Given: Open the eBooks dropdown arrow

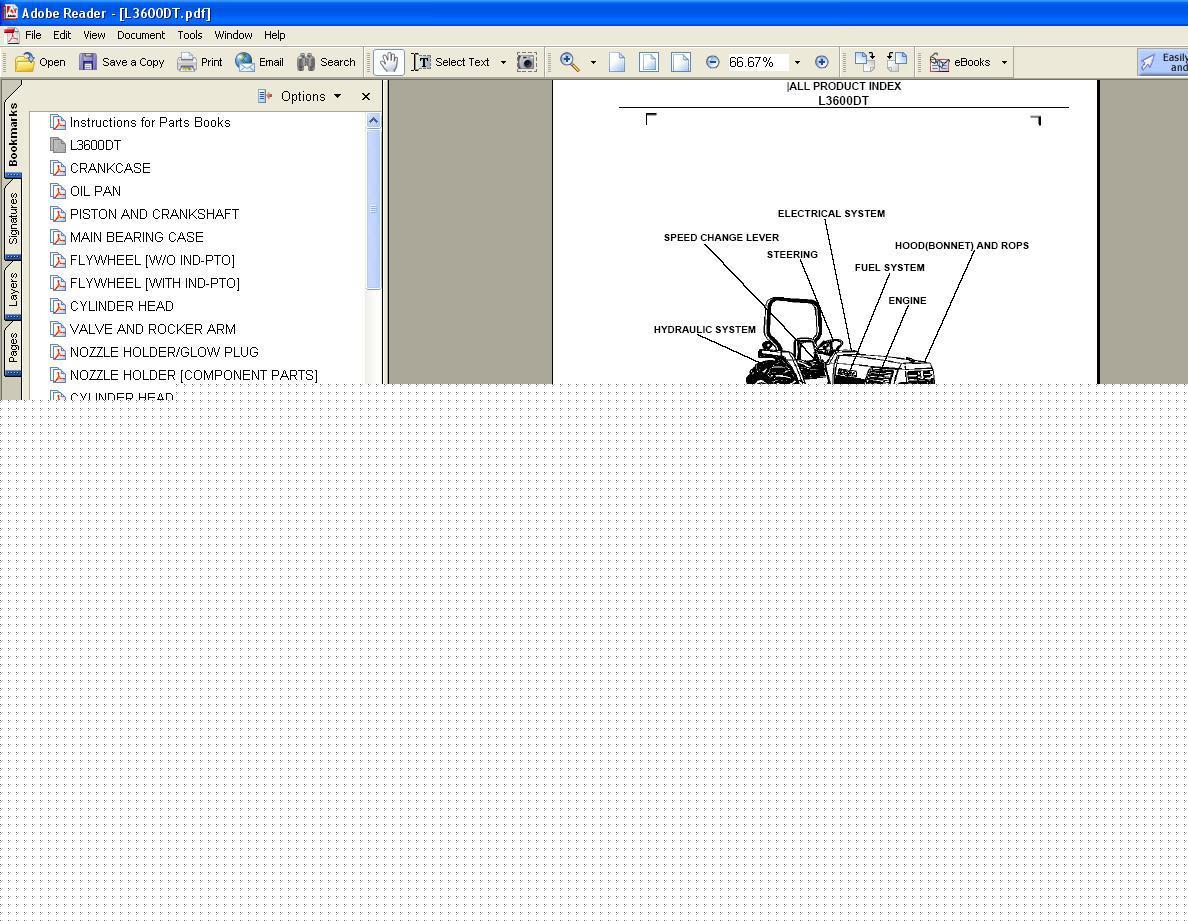Looking at the screenshot, I should (x=1005, y=62).
